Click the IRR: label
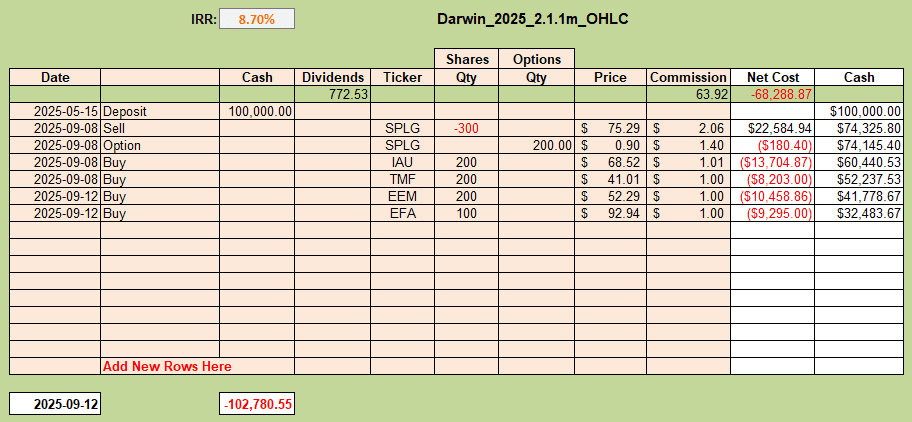 click(x=204, y=19)
